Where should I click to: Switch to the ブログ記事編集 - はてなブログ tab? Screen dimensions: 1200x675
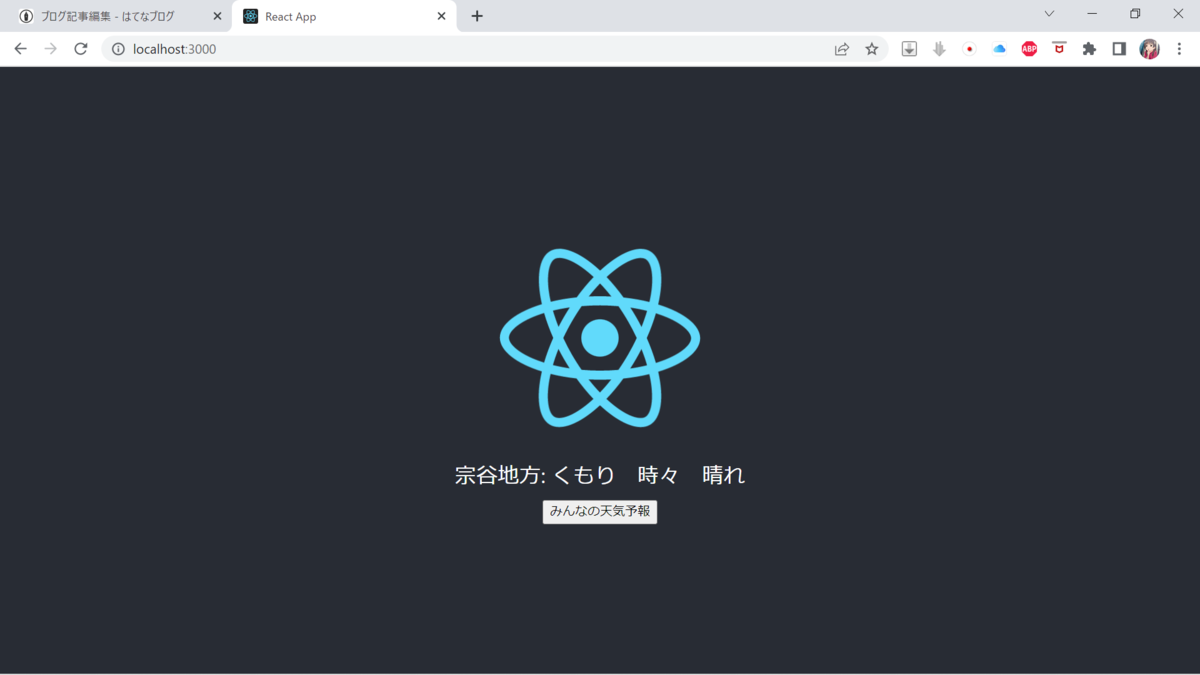120,16
